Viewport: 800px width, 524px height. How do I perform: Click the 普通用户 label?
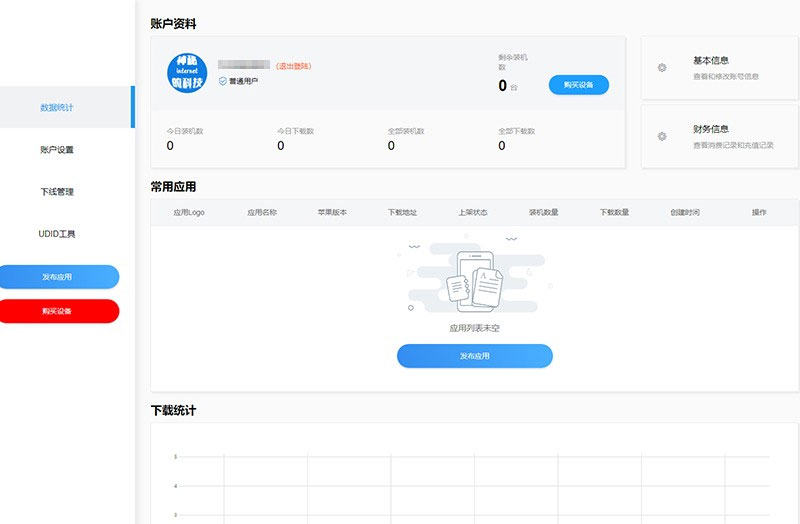pos(243,81)
